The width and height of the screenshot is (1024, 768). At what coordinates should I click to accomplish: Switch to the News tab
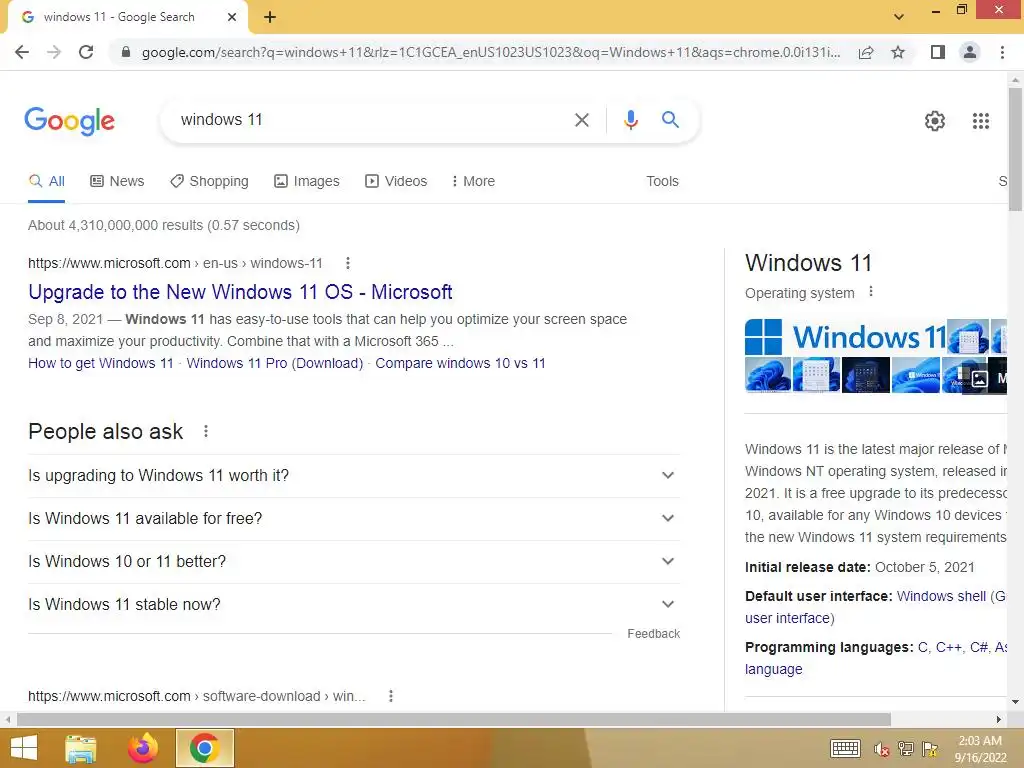click(117, 182)
